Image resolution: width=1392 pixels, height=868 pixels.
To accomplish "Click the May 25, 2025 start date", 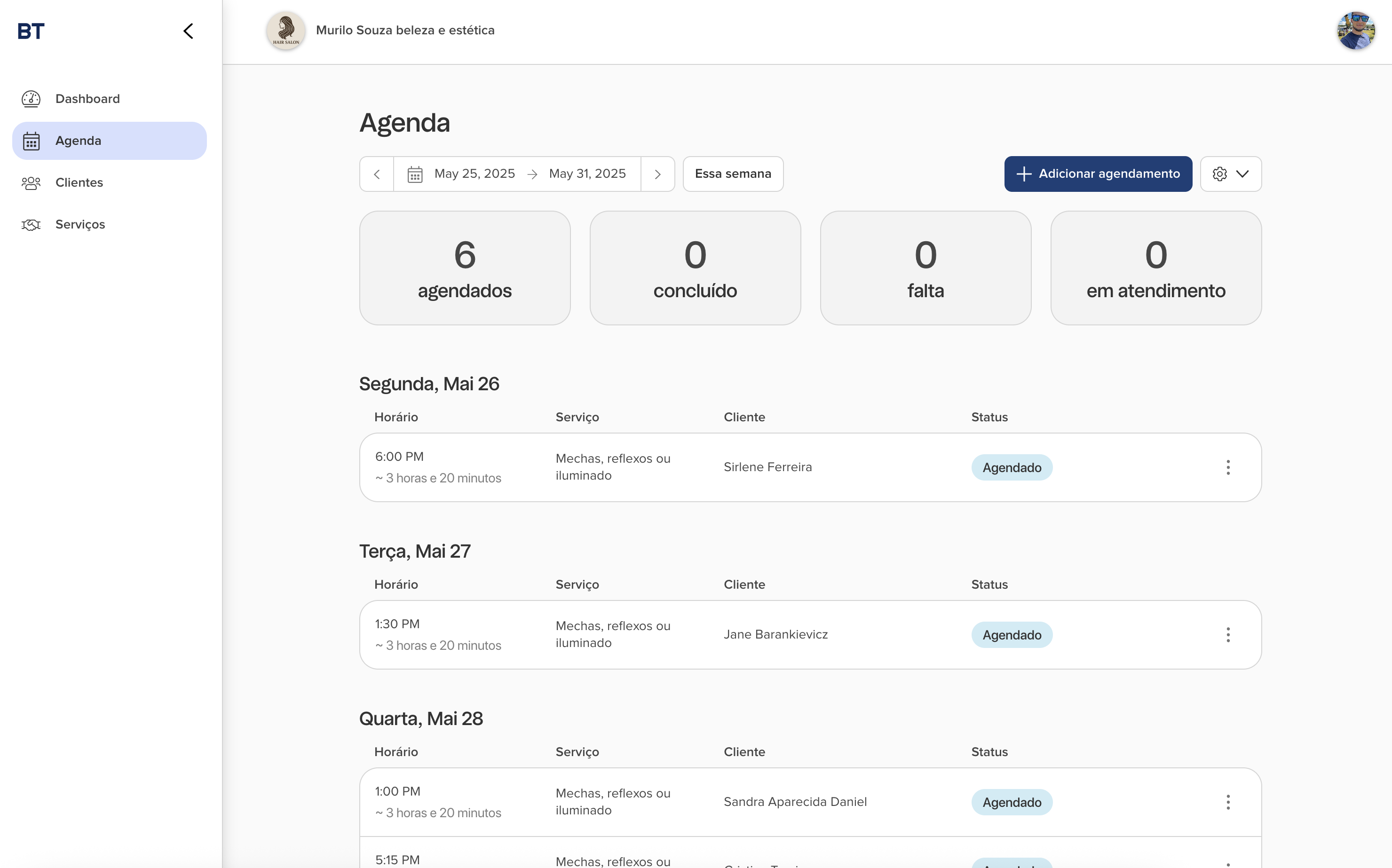I will 474,174.
